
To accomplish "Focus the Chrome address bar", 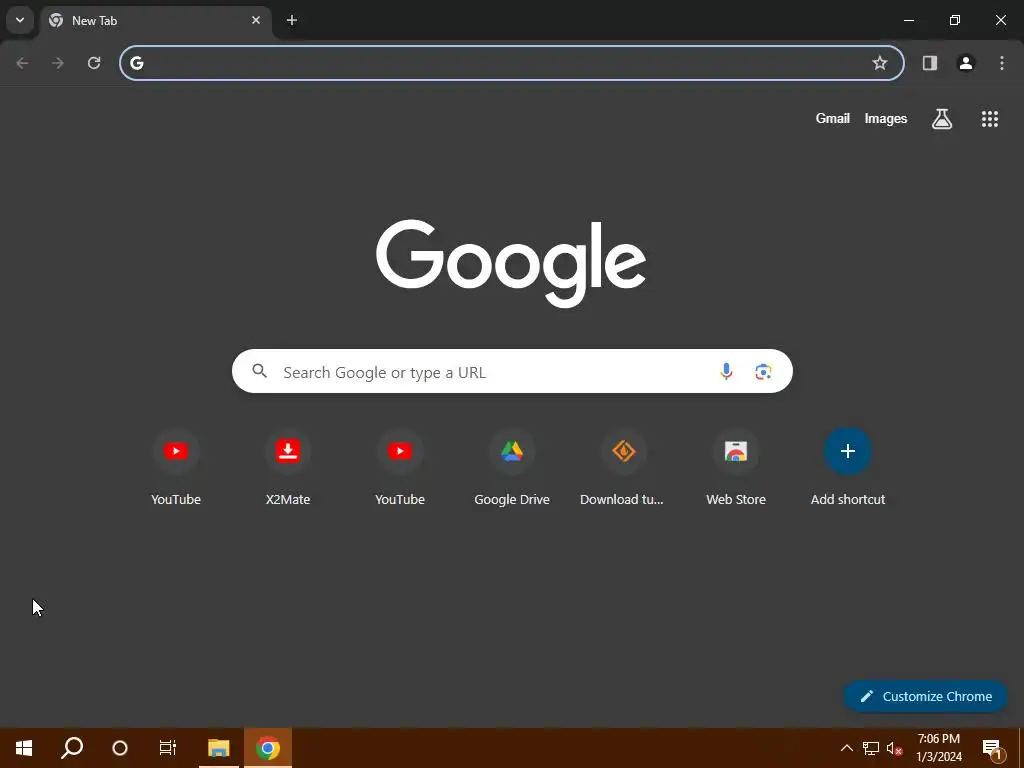I will [x=511, y=63].
